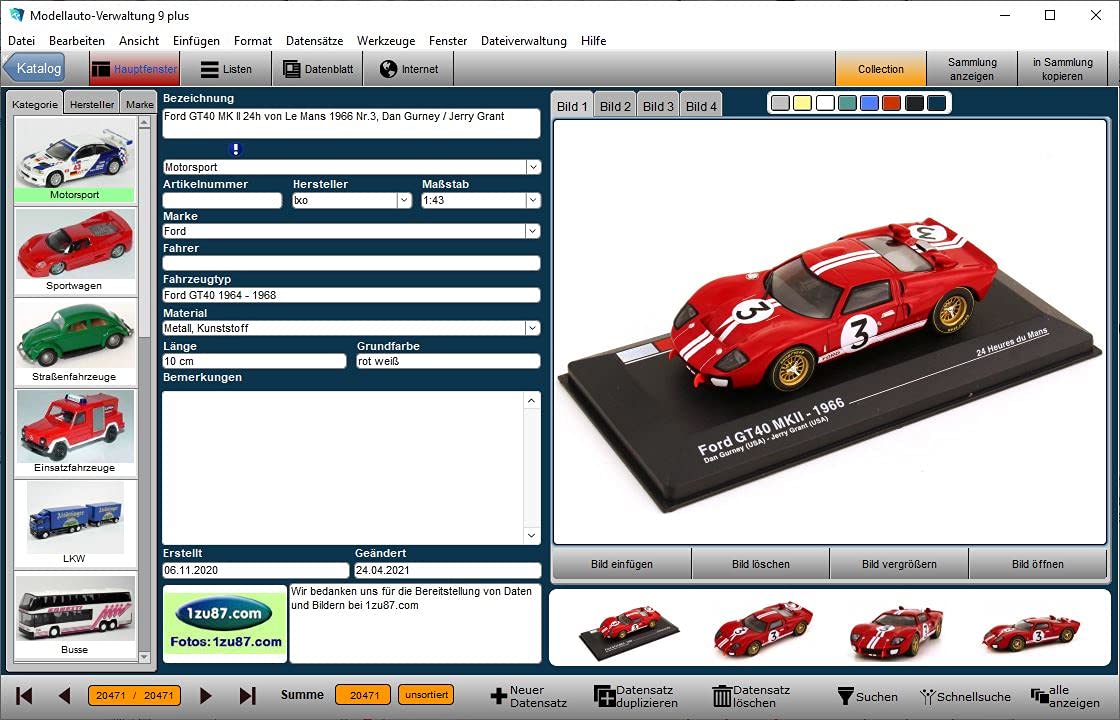Select the teal background color swatch
Image resolution: width=1120 pixels, height=720 pixels.
pyautogui.click(x=847, y=104)
